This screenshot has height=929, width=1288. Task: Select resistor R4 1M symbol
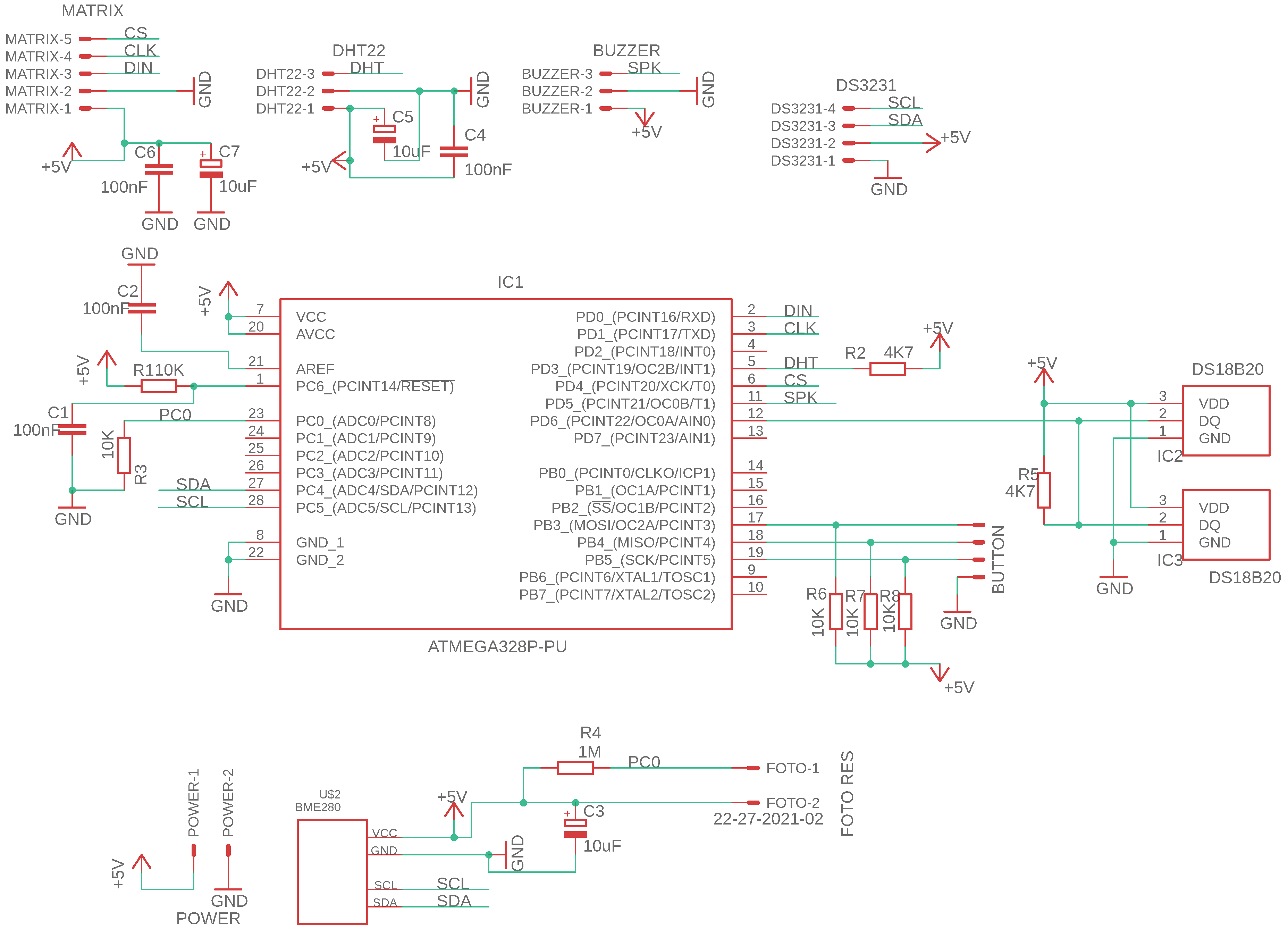point(575,768)
